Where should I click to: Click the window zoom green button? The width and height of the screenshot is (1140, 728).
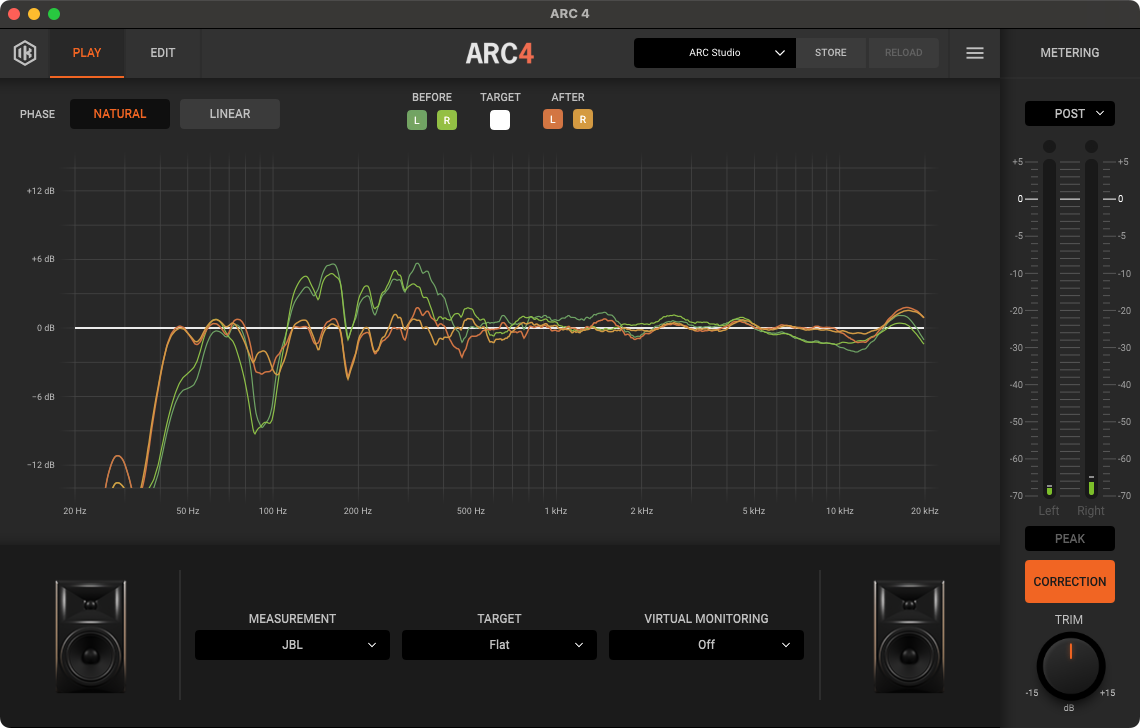coord(54,14)
